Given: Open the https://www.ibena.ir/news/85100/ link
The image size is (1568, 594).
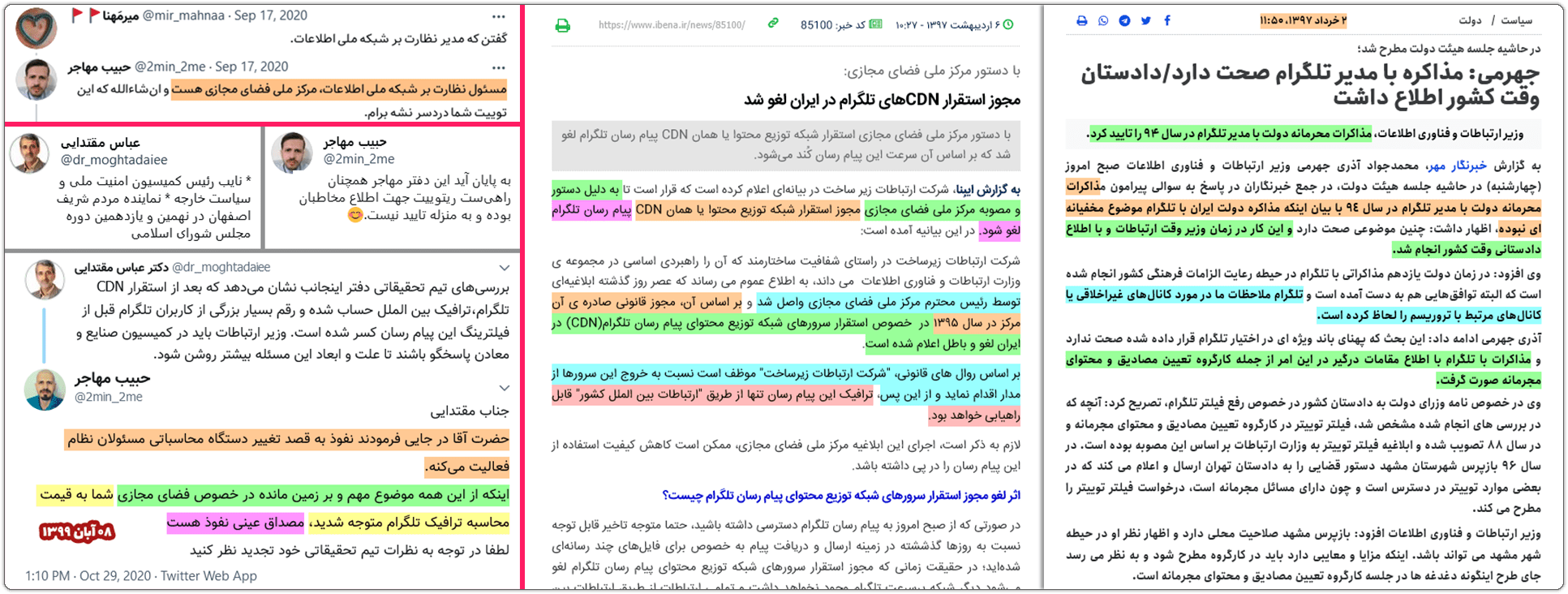Looking at the screenshot, I should 672,25.
